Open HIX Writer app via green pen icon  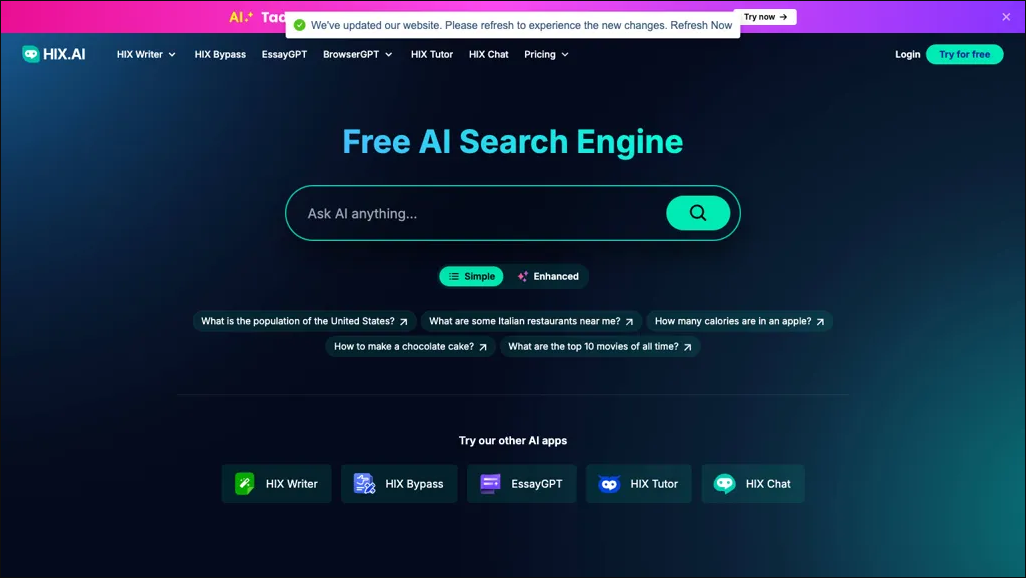coord(245,484)
